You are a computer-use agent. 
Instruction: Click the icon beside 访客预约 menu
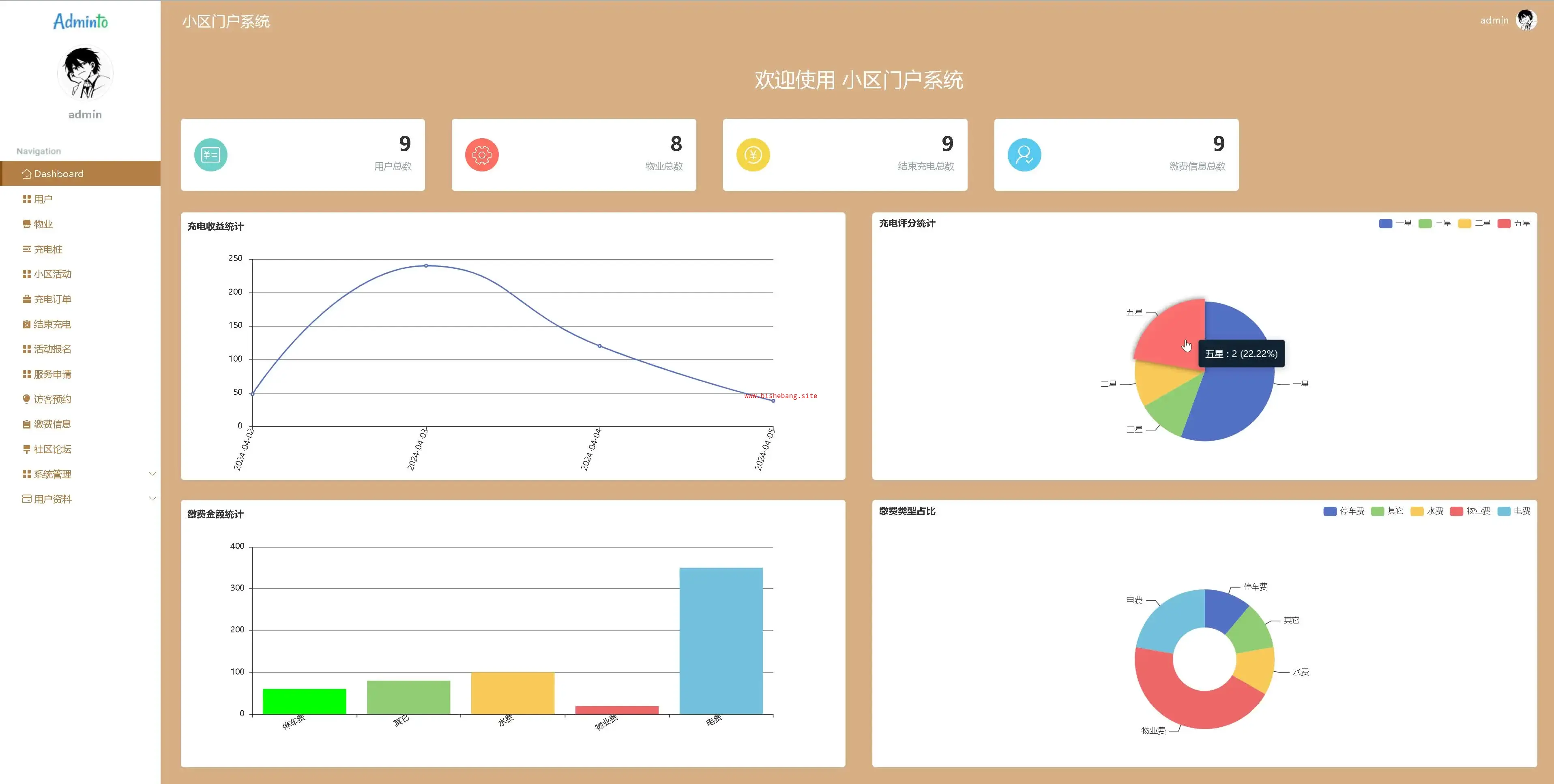[x=26, y=399]
